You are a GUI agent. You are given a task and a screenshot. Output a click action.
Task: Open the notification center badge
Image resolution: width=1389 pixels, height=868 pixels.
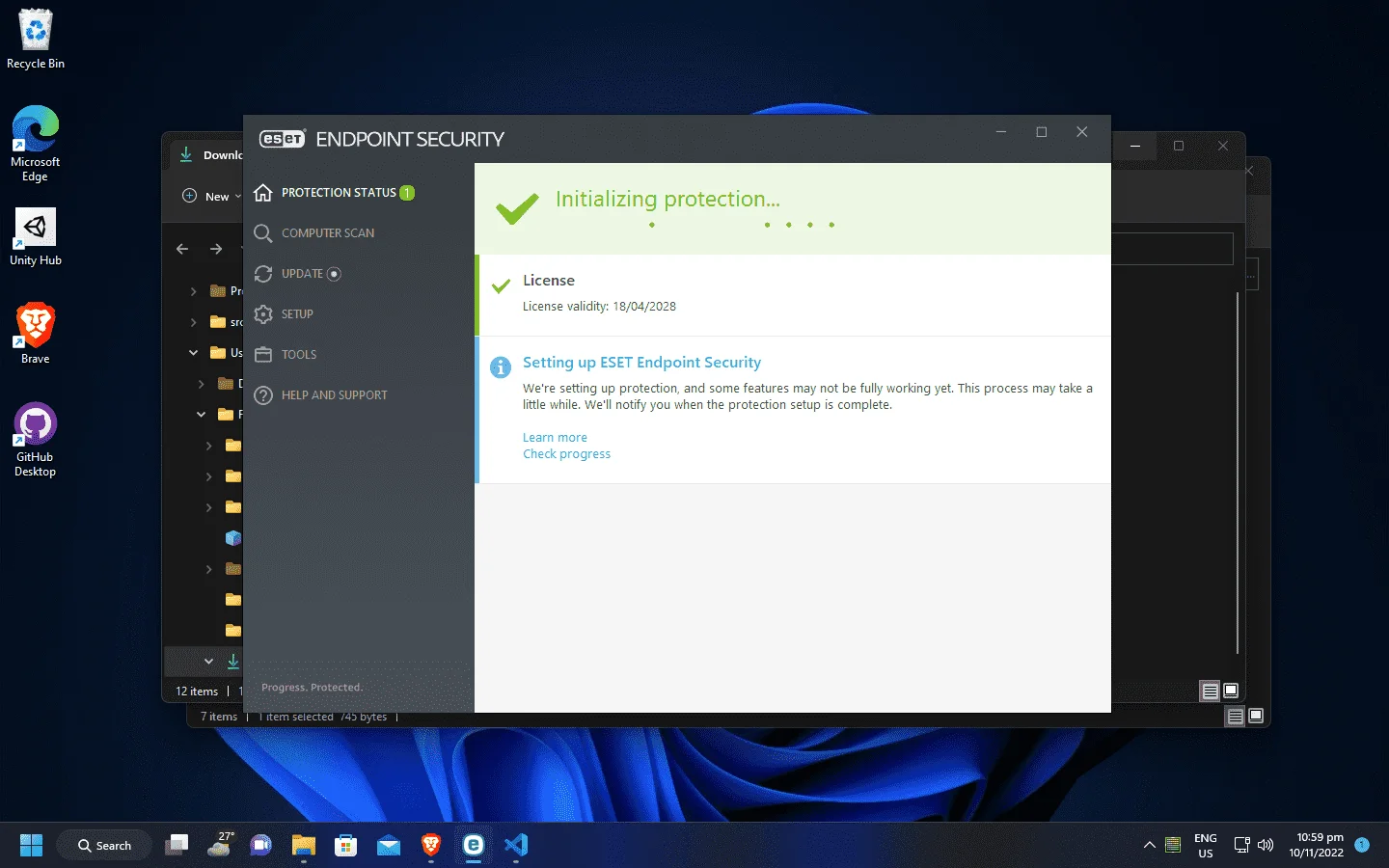(1362, 845)
